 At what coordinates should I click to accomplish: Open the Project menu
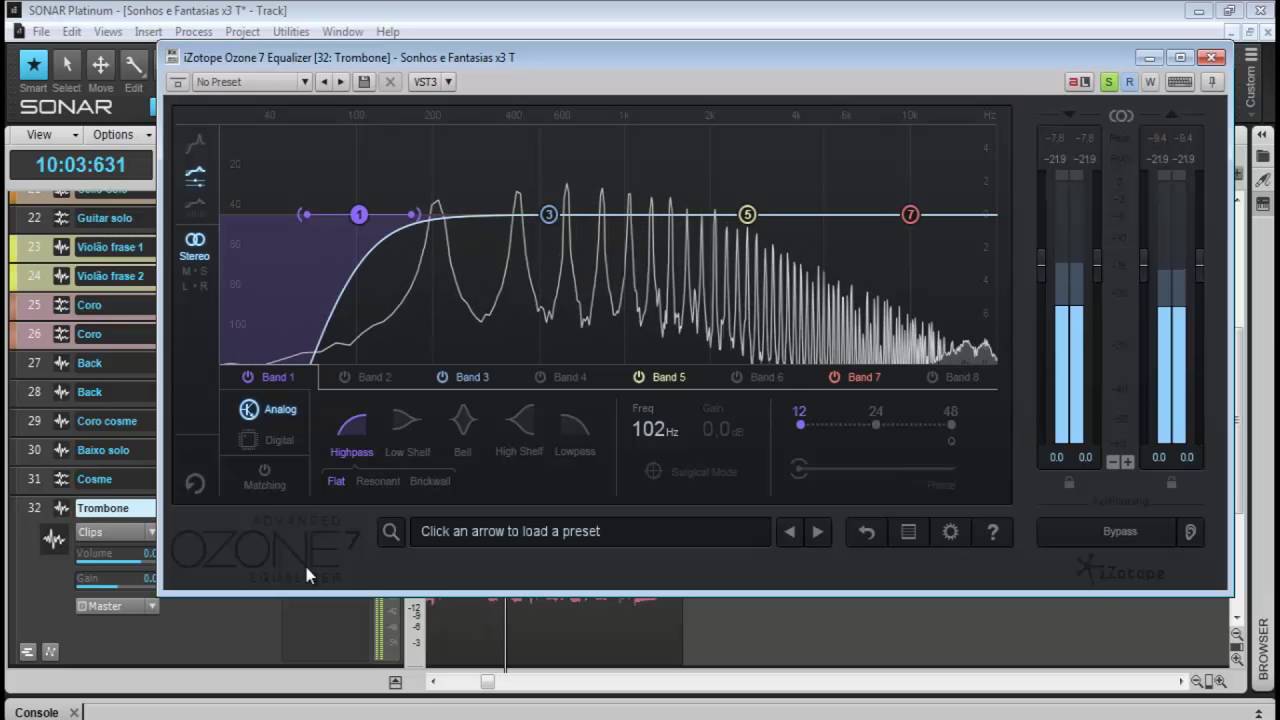[x=243, y=32]
